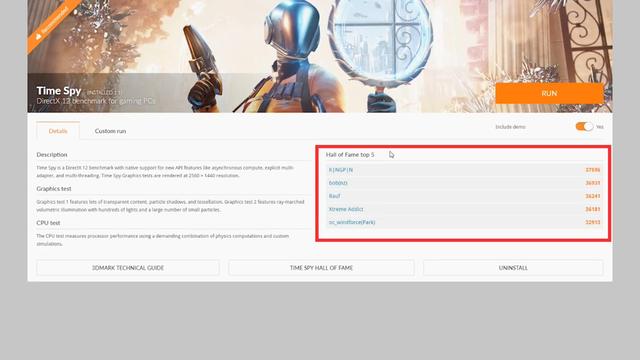
Task: Click the Hall of Fame top 5 heading
Action: pos(350,155)
